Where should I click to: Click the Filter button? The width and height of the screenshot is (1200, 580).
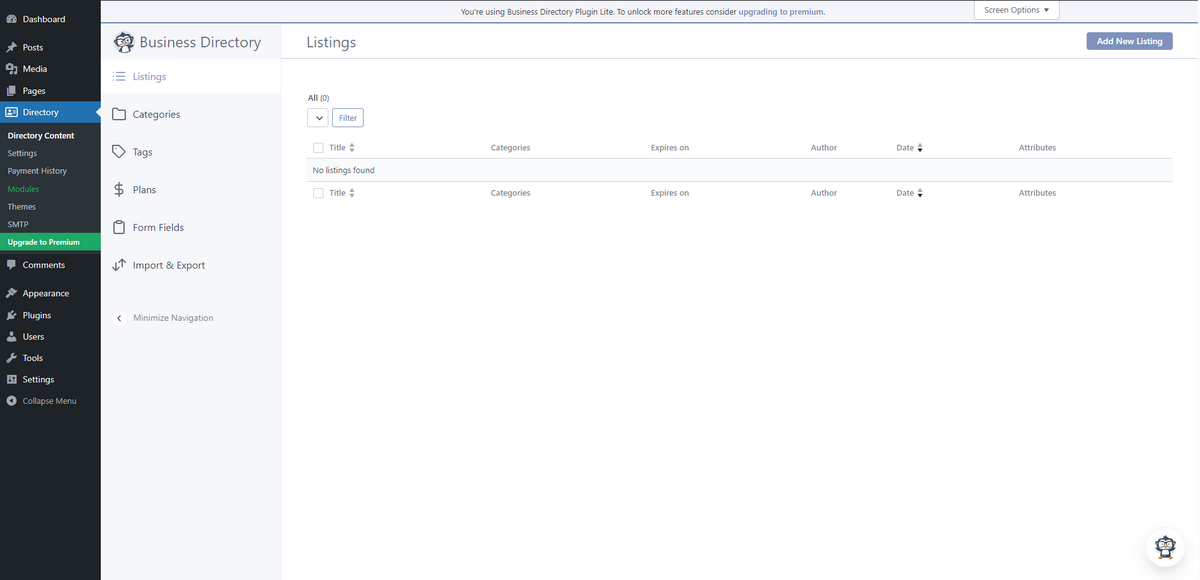coord(348,118)
